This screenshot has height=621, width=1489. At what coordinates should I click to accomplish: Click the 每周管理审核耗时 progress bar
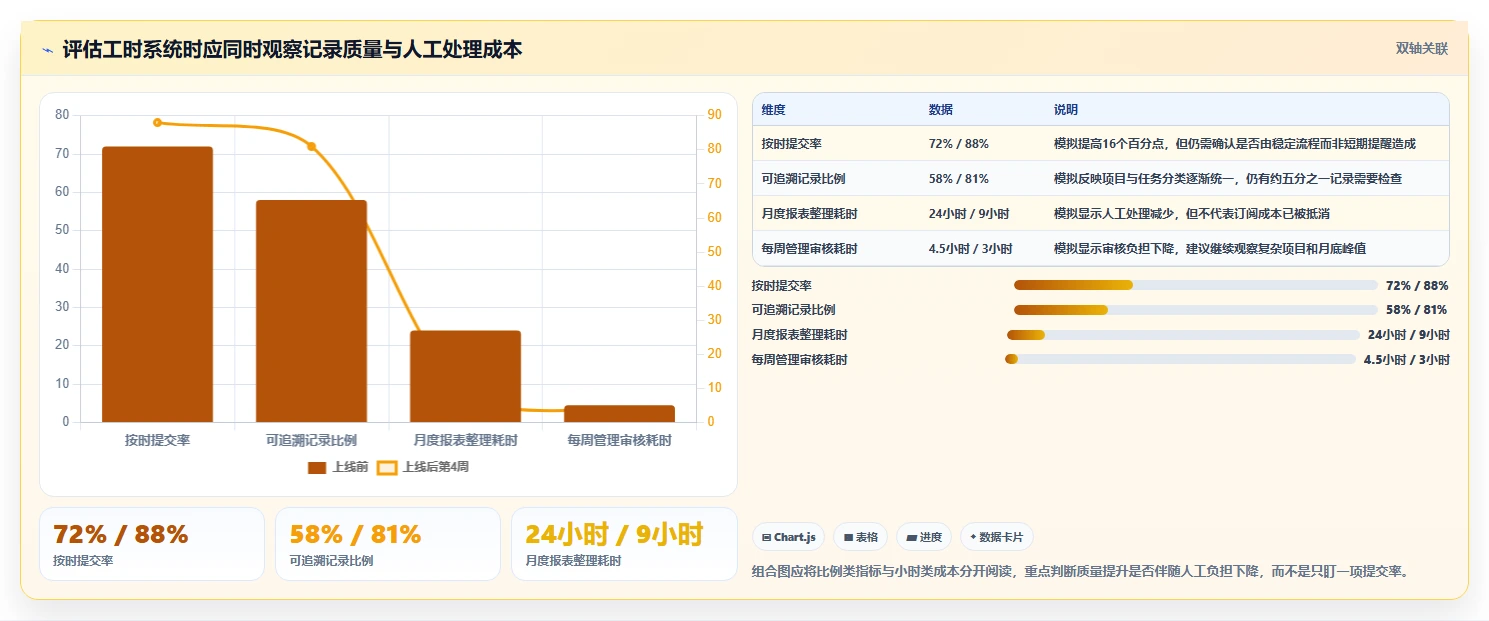1180,359
